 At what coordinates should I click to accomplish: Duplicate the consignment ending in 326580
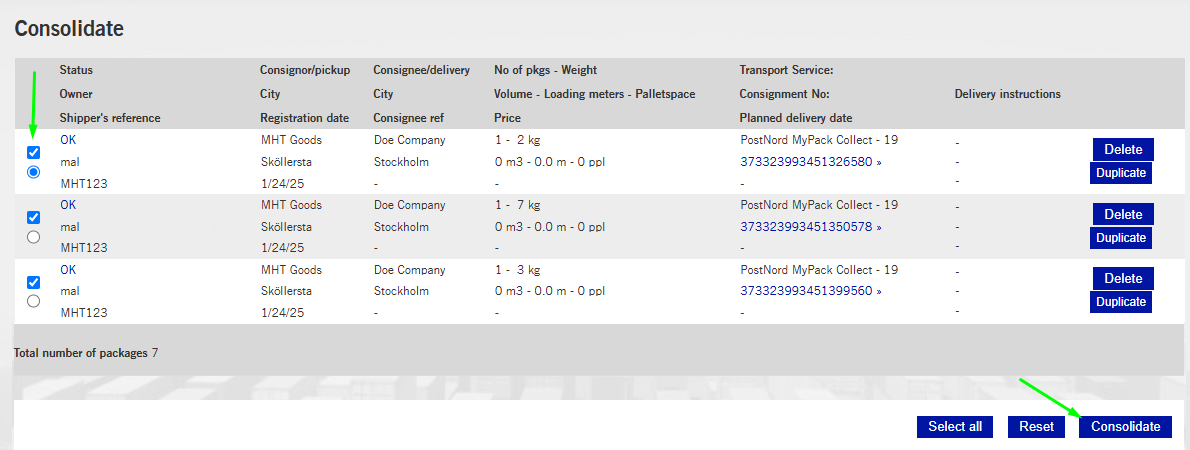tap(1120, 173)
